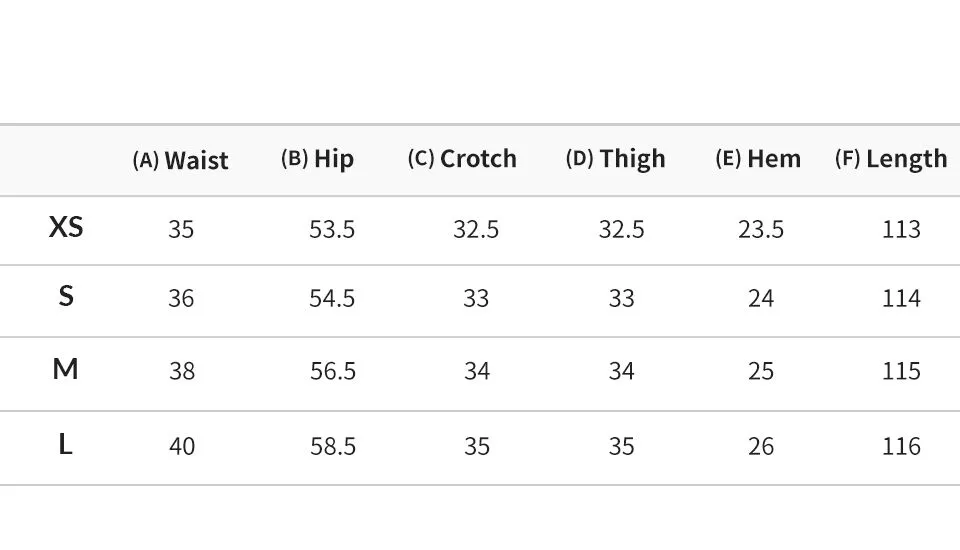Click the (F) Length column header
The height and width of the screenshot is (550, 960).
(891, 159)
